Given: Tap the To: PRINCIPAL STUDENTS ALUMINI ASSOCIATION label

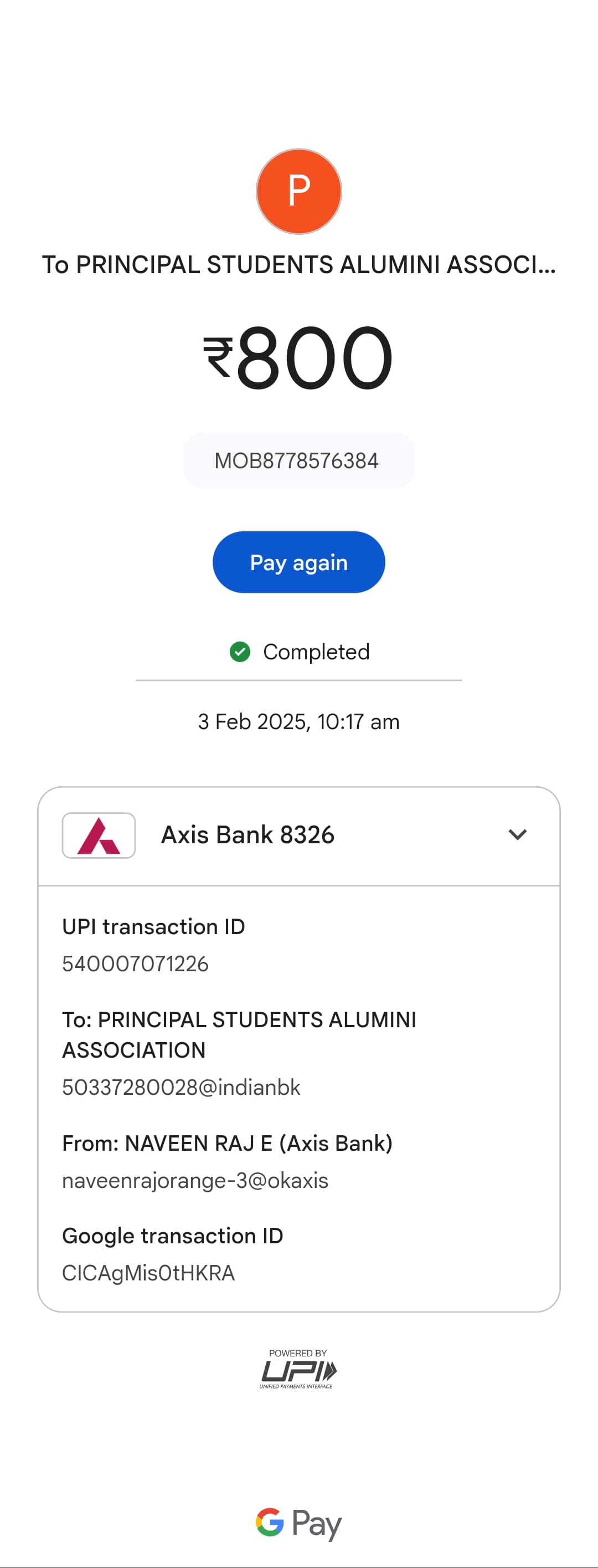Looking at the screenshot, I should click(x=239, y=1035).
